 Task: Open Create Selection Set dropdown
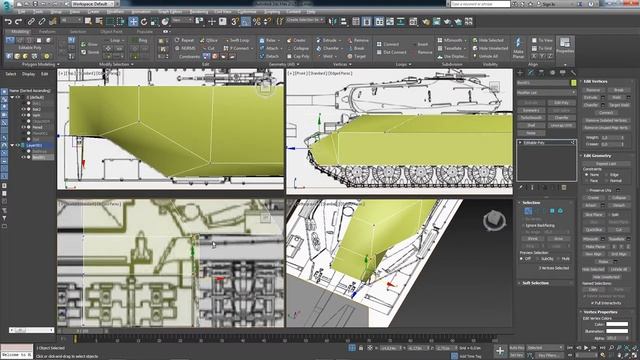305,20
